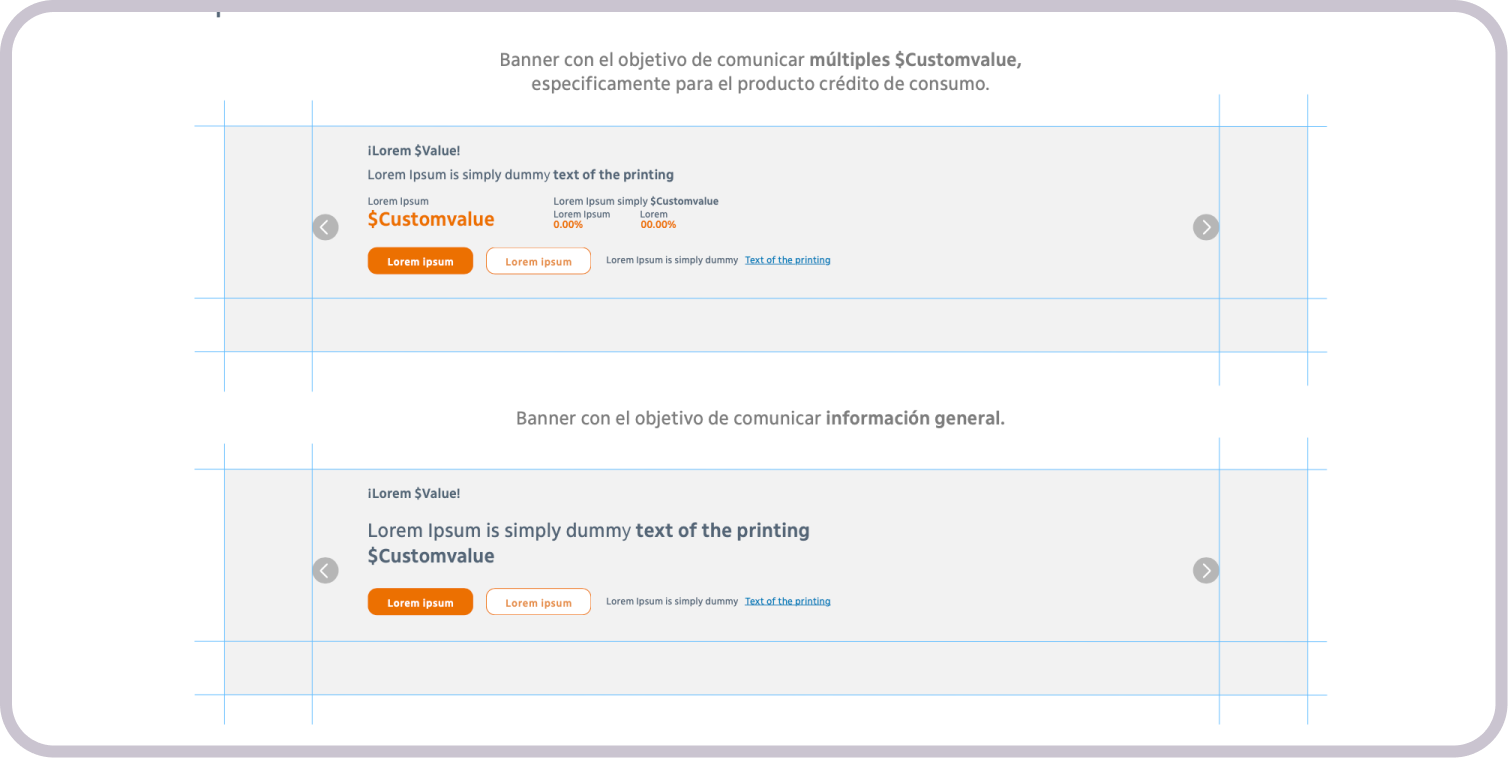The image size is (1508, 758).
Task: Click 'Lorem Ipsum is simply dummy text of the printing' subtitle in credit banner
Action: (x=520, y=175)
